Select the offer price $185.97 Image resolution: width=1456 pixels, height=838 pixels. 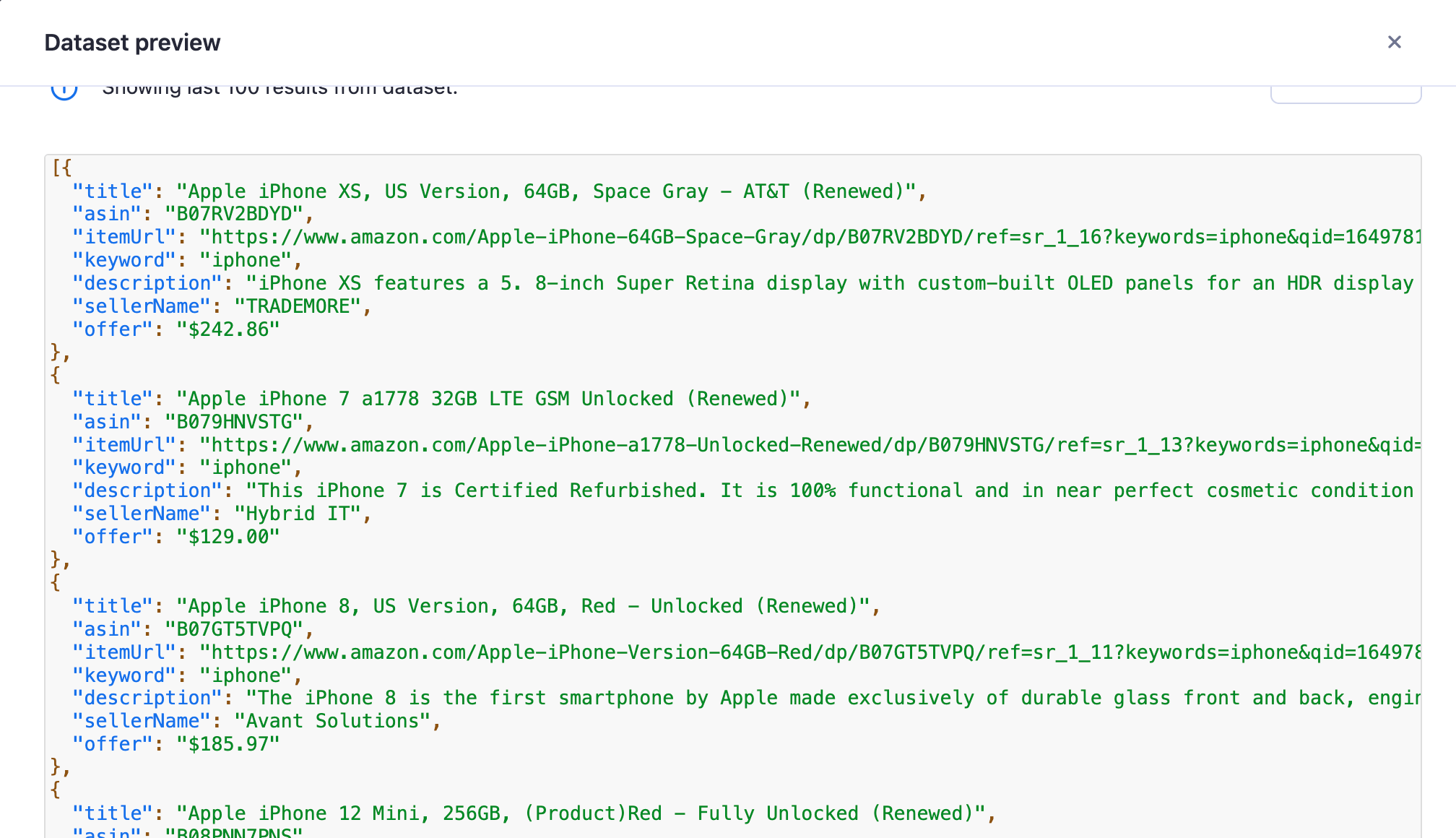tap(227, 743)
